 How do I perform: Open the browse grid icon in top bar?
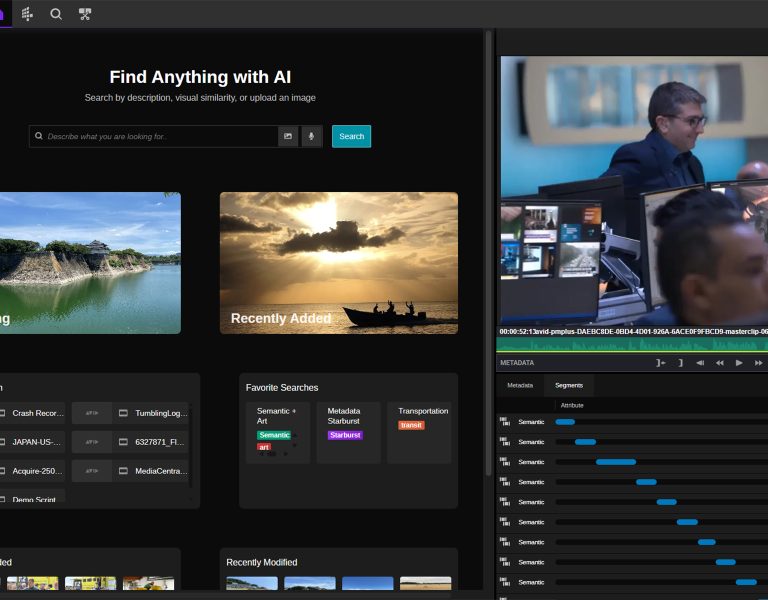point(27,14)
